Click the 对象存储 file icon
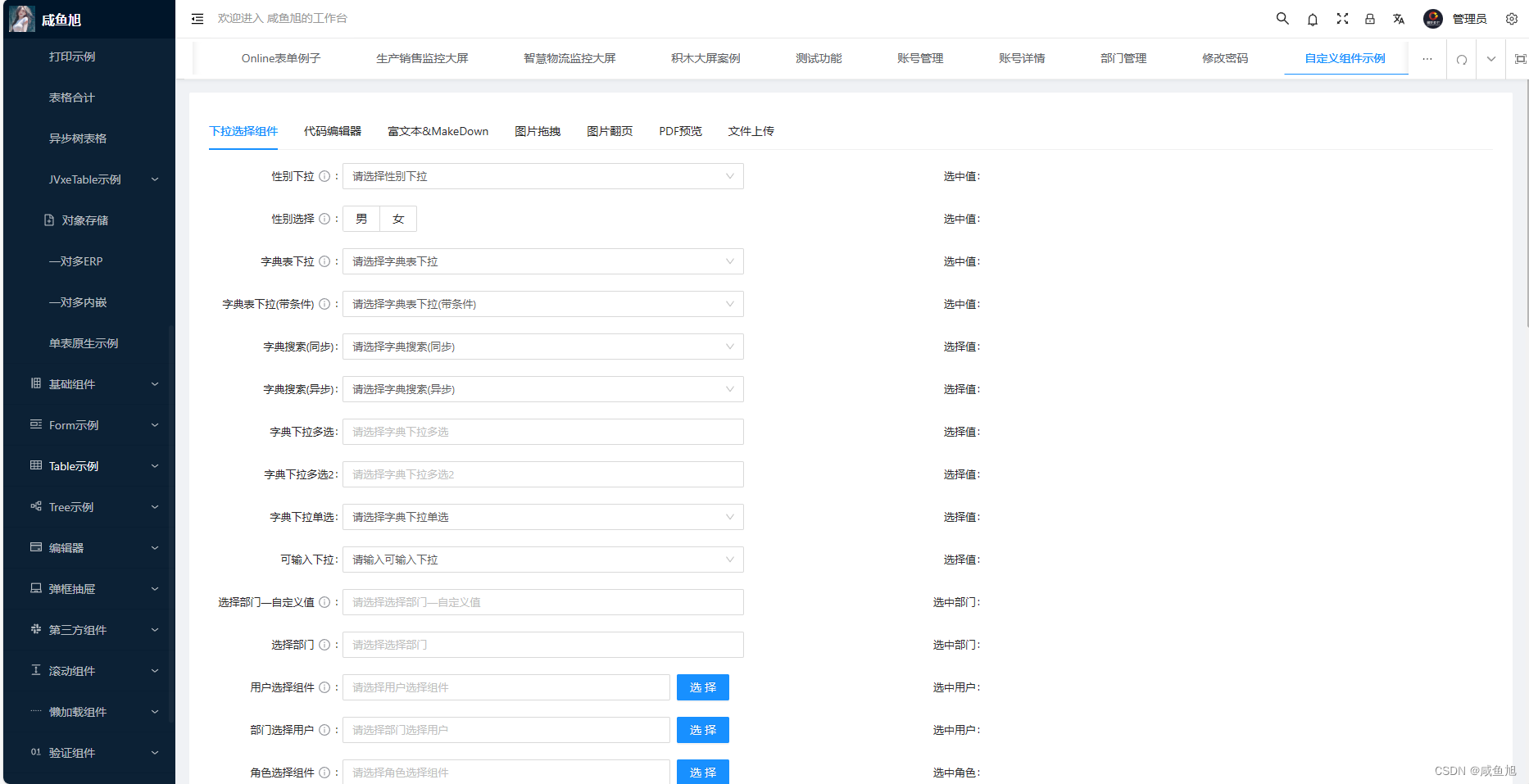The image size is (1529, 784). pyautogui.click(x=49, y=220)
